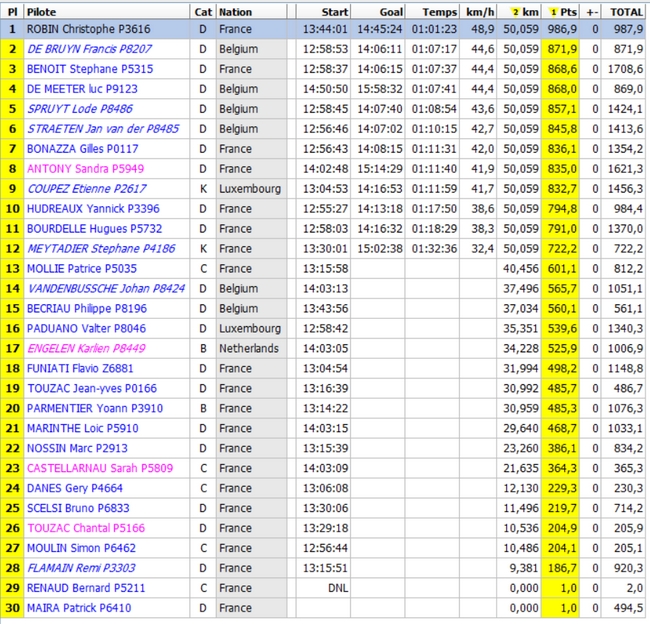Sort by the Nation column header

pos(236,10)
